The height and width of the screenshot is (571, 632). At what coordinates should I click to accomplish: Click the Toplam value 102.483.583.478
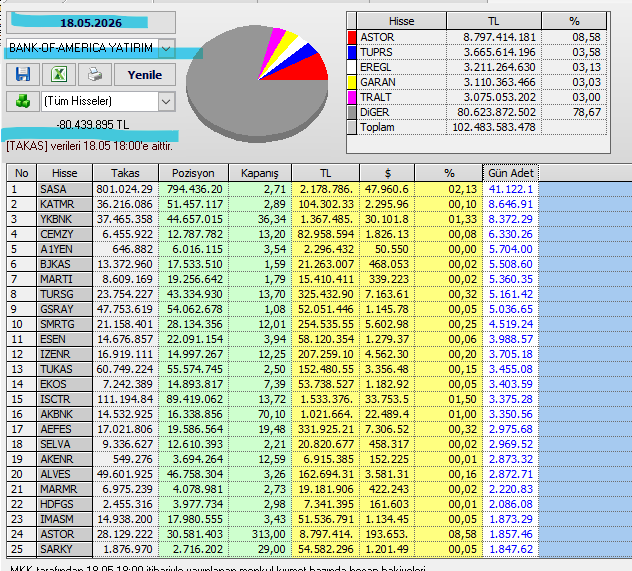pyautogui.click(x=494, y=127)
